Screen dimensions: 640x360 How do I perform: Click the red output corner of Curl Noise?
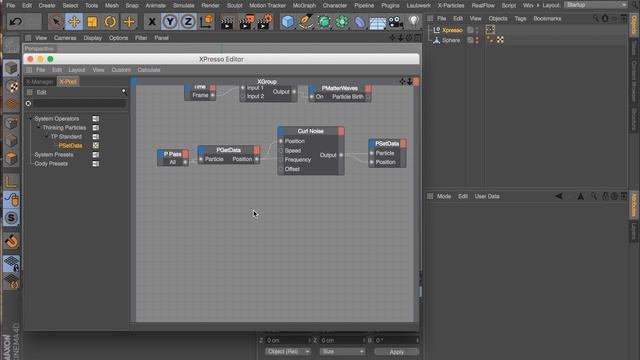341,131
